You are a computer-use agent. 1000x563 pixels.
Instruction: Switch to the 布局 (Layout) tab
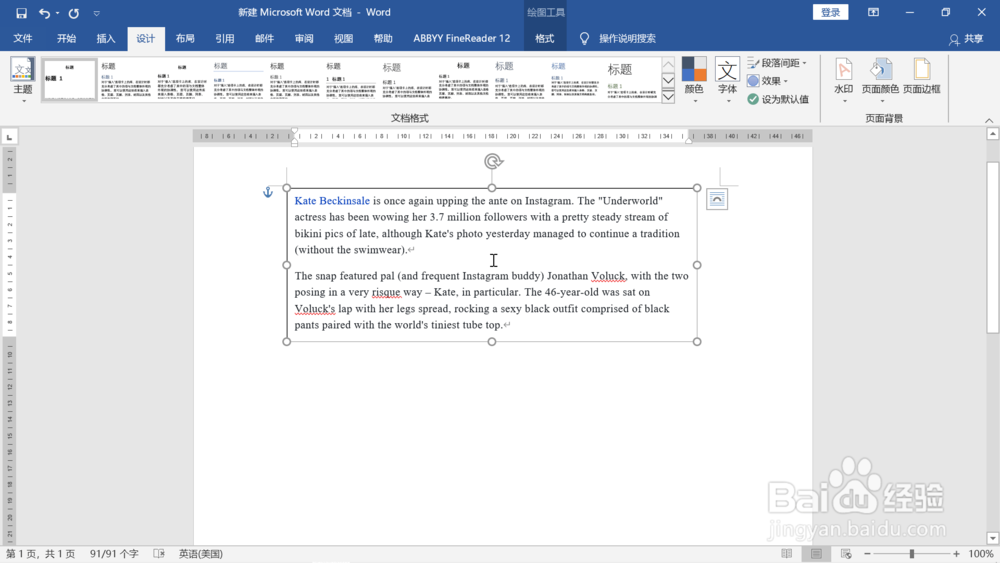(185, 38)
